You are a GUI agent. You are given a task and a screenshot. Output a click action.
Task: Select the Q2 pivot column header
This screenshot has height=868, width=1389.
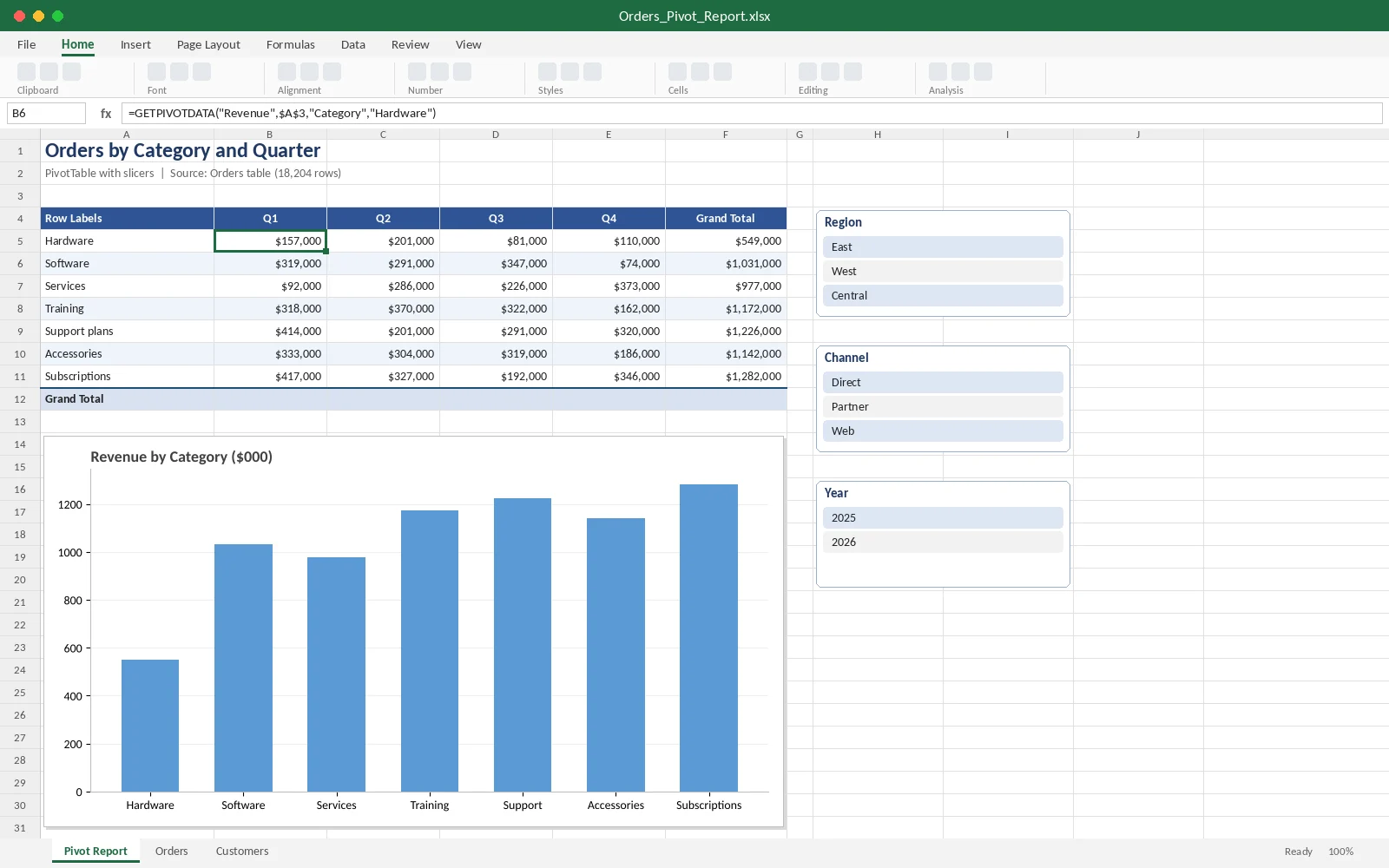[383, 219]
